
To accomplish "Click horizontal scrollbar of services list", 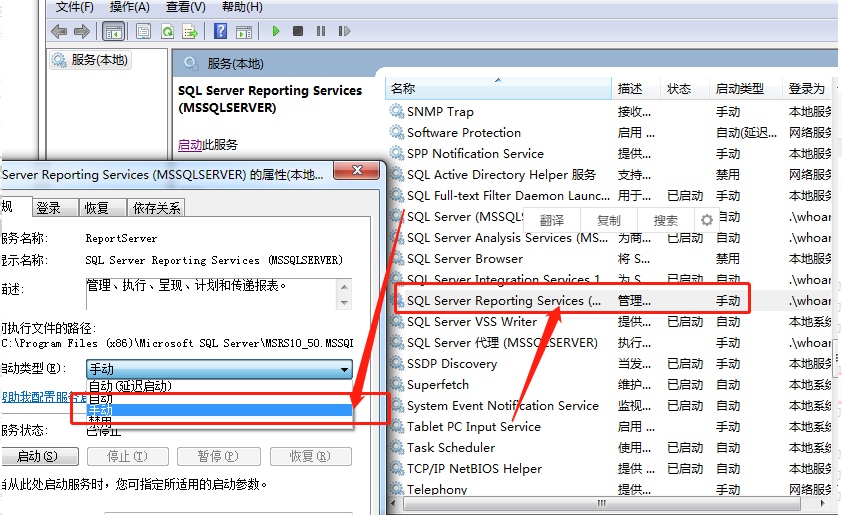I will 601,503.
